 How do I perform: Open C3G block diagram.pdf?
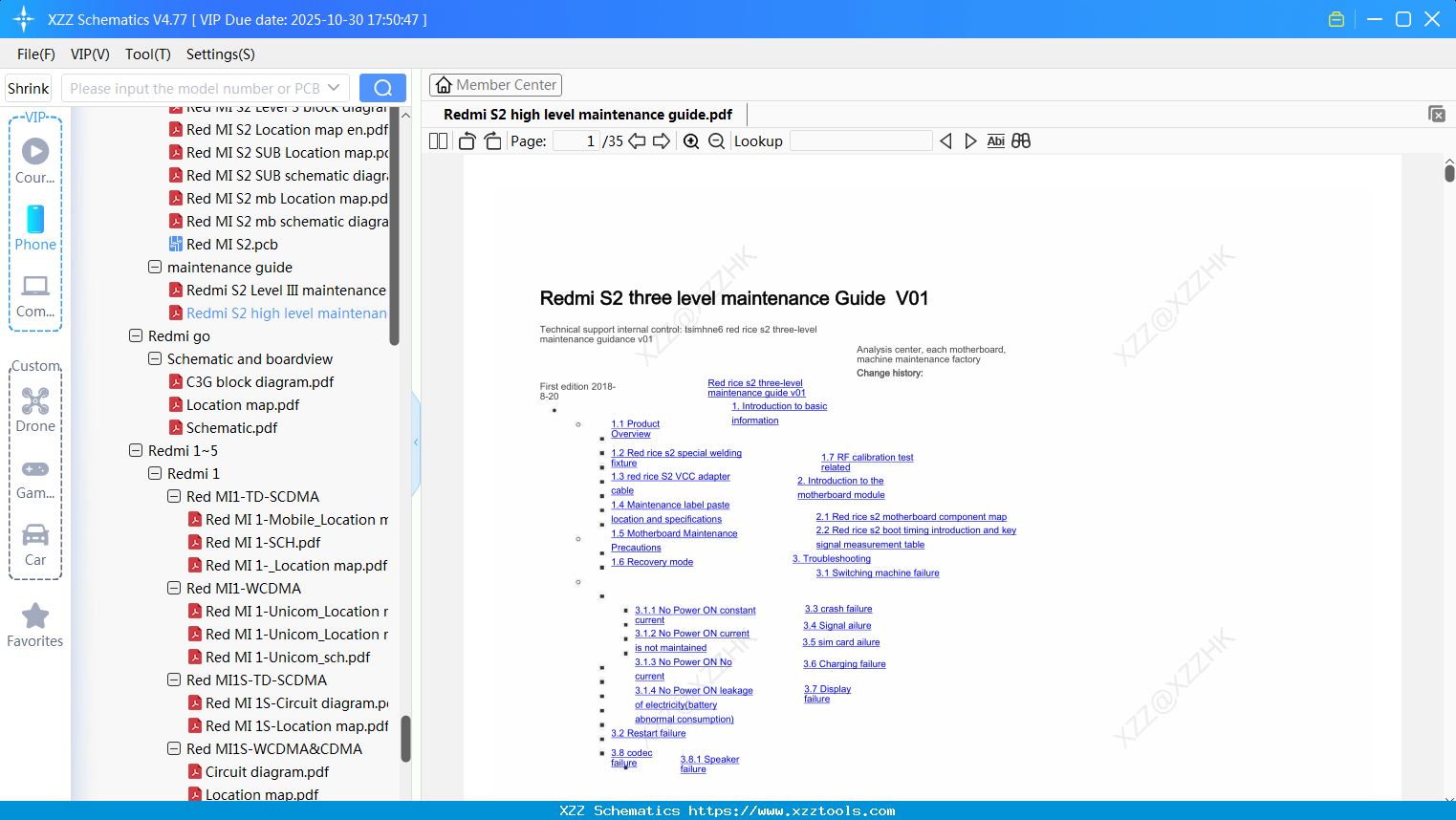pyautogui.click(x=251, y=381)
